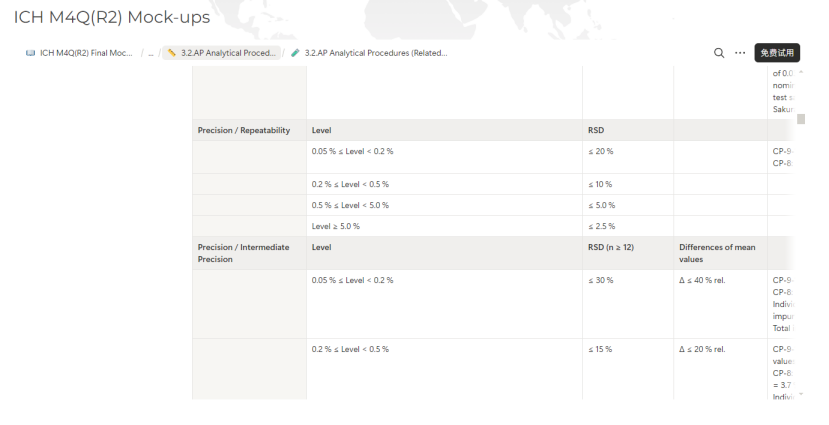Go to ICH M4Q(R2) Final Moc... breadcrumb
829x425 pixels.
(85, 53)
